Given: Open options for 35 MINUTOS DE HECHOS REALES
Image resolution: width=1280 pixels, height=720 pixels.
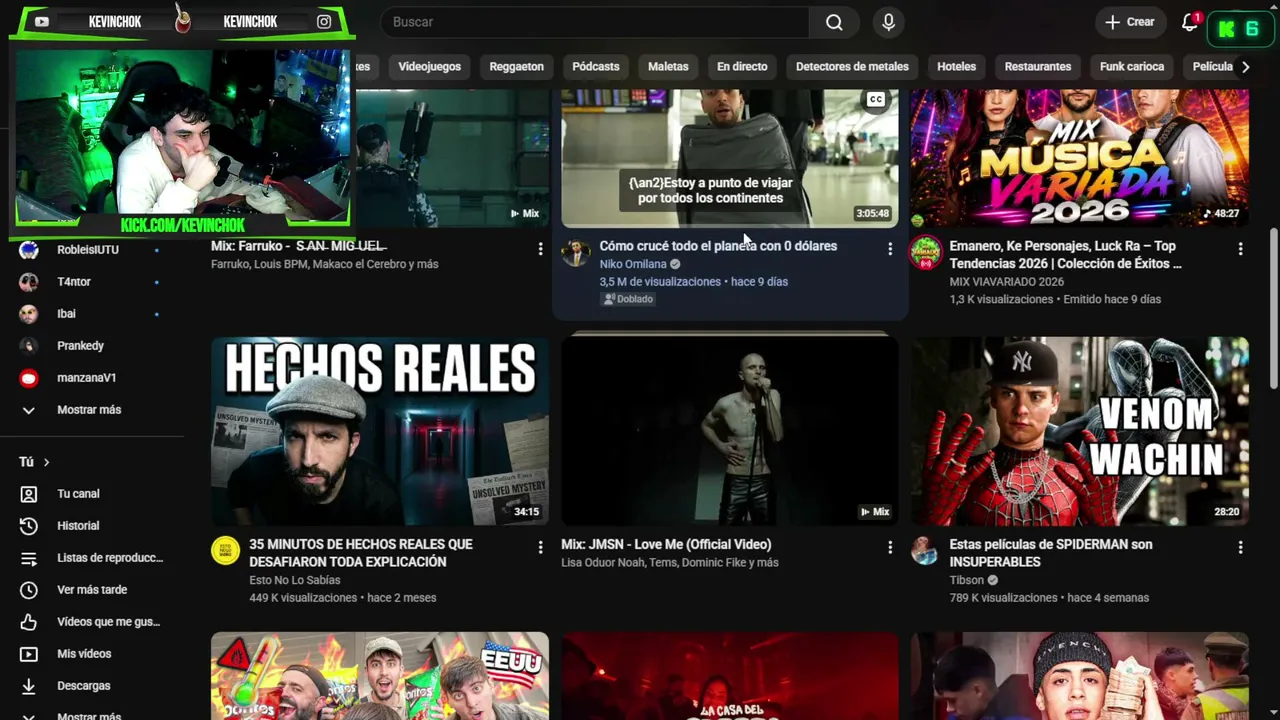Looking at the screenshot, I should 540,547.
